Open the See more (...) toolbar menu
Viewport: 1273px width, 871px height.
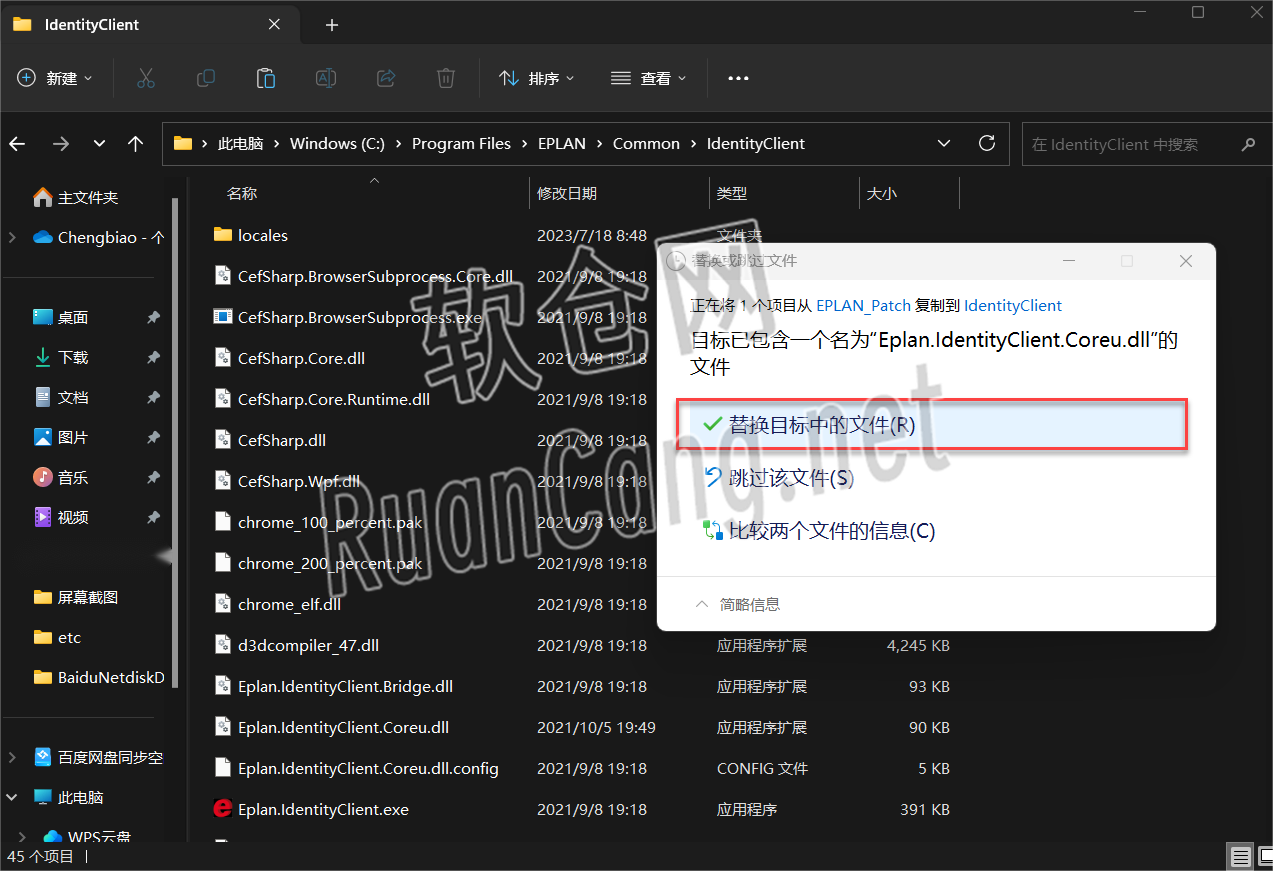pyautogui.click(x=738, y=77)
